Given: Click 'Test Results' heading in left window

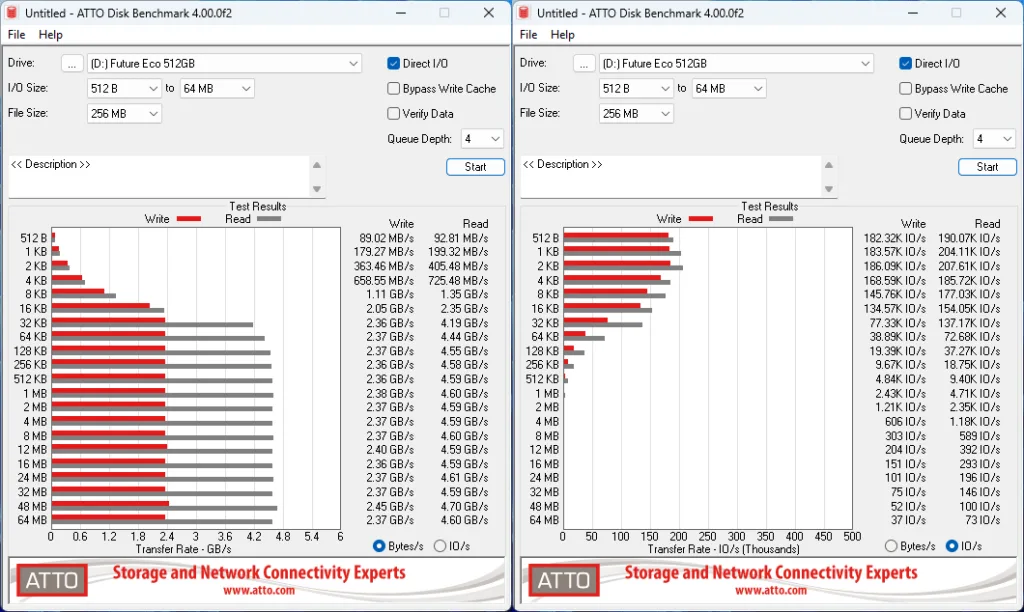Looking at the screenshot, I should click(x=257, y=206).
